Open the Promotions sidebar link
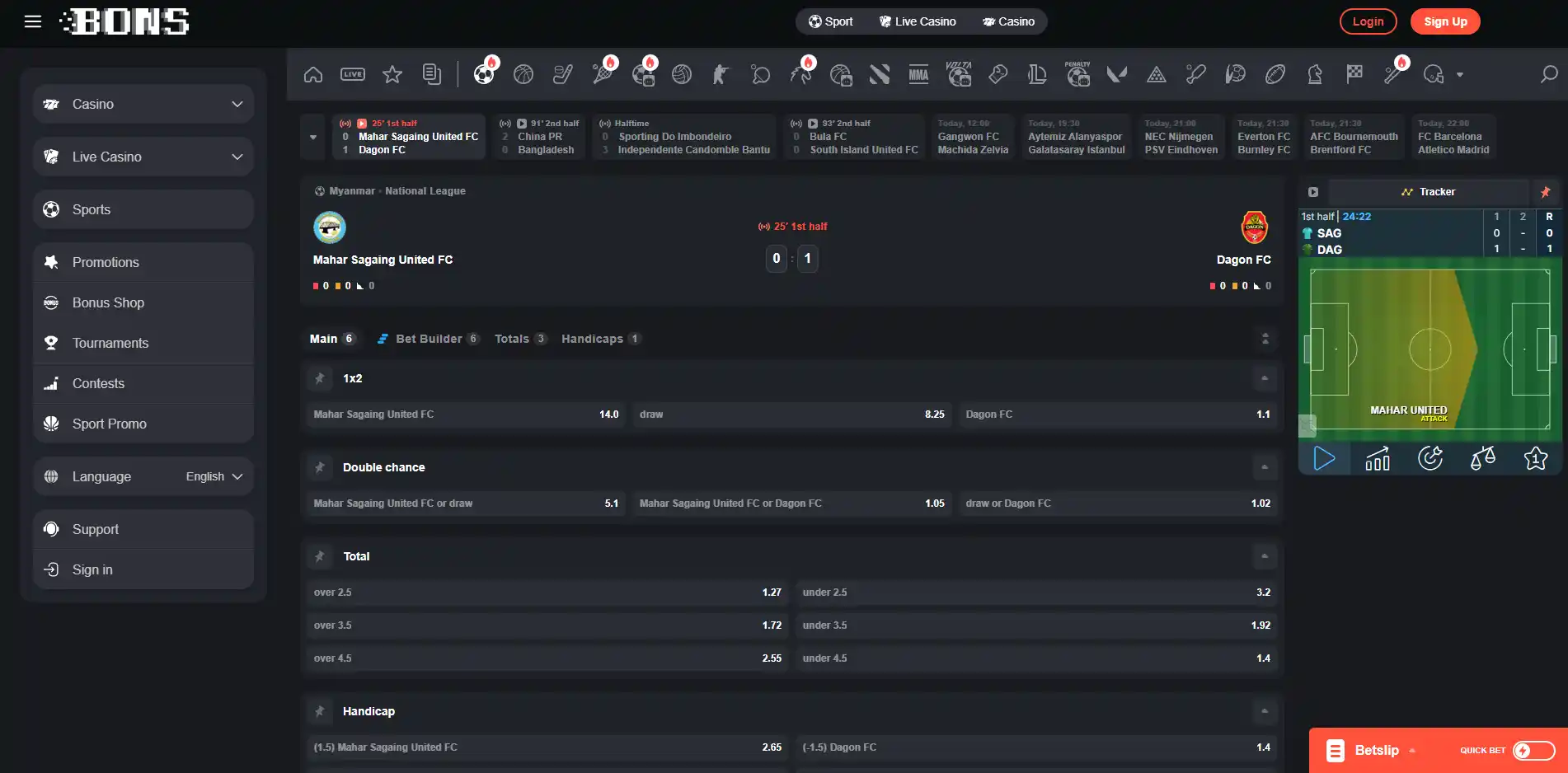1568x773 pixels. 143,262
